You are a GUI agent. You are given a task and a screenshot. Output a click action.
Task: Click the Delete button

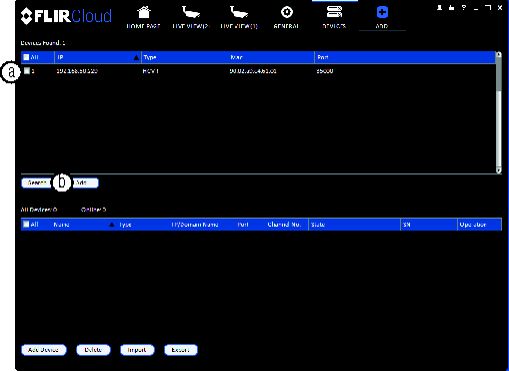[x=93, y=350]
